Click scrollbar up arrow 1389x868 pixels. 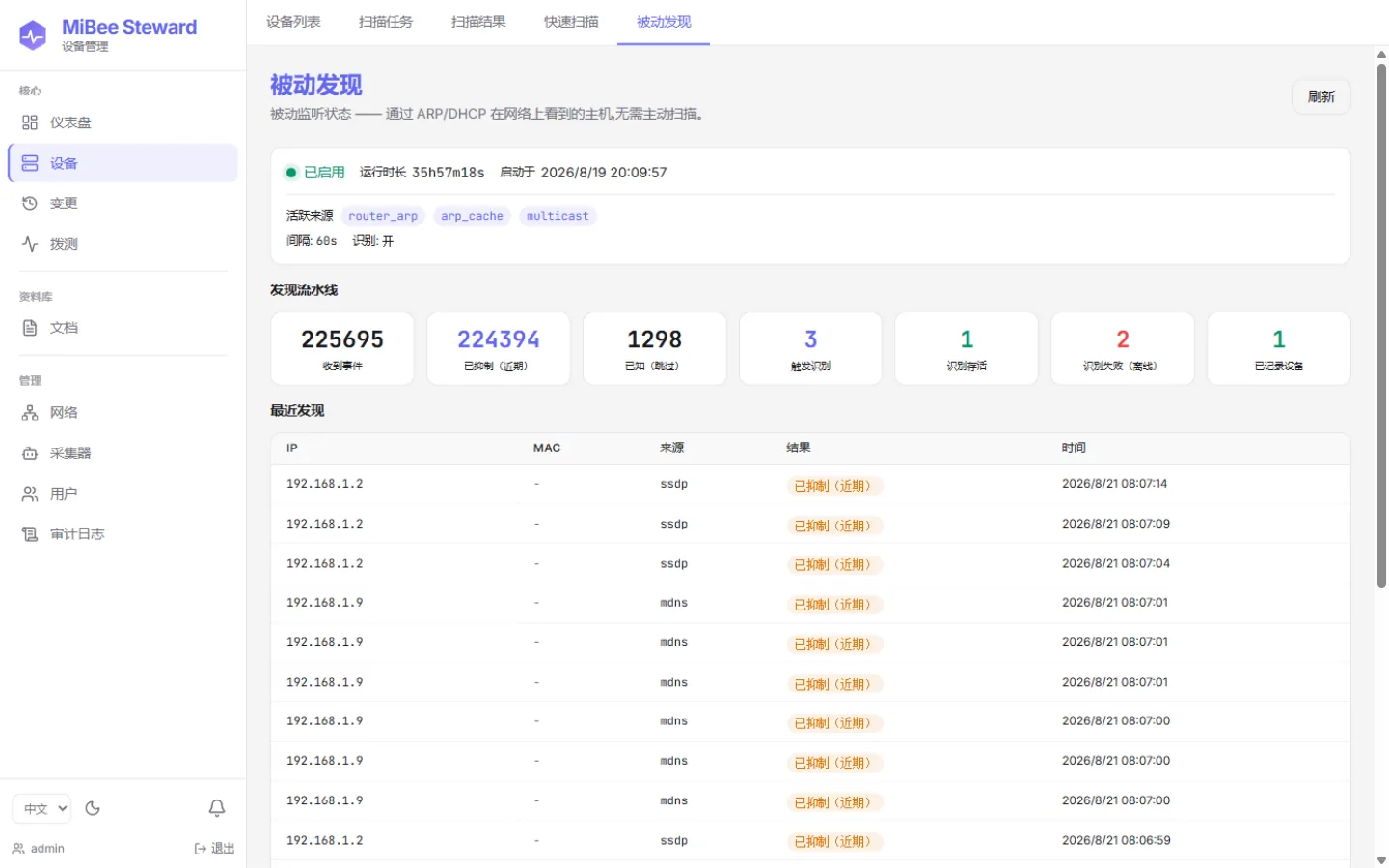1381,55
